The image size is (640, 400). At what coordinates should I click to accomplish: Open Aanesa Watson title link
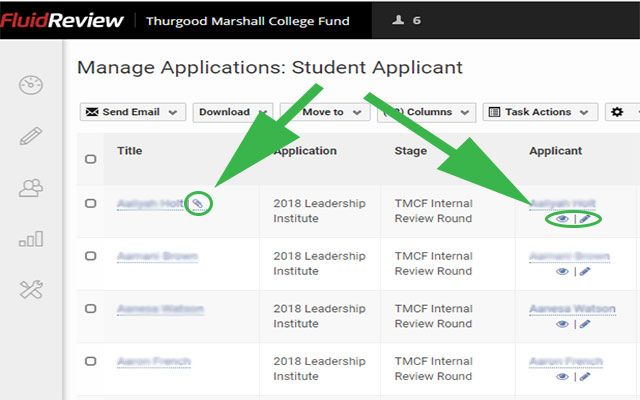pos(160,309)
